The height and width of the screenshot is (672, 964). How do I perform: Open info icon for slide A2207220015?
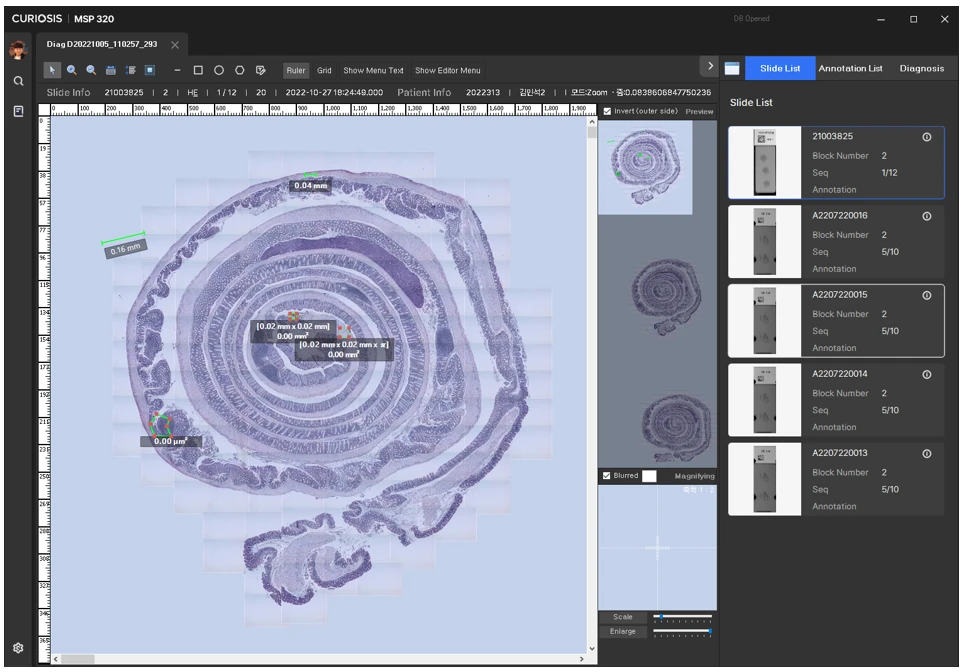tap(926, 295)
